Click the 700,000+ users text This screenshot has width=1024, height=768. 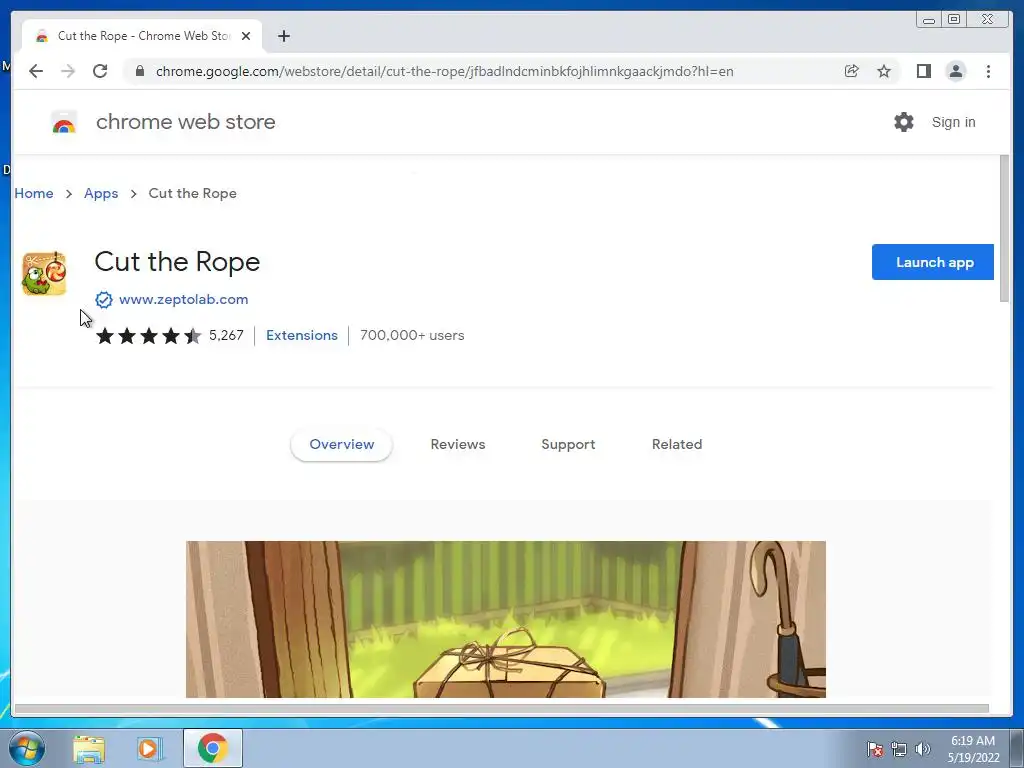tap(412, 336)
